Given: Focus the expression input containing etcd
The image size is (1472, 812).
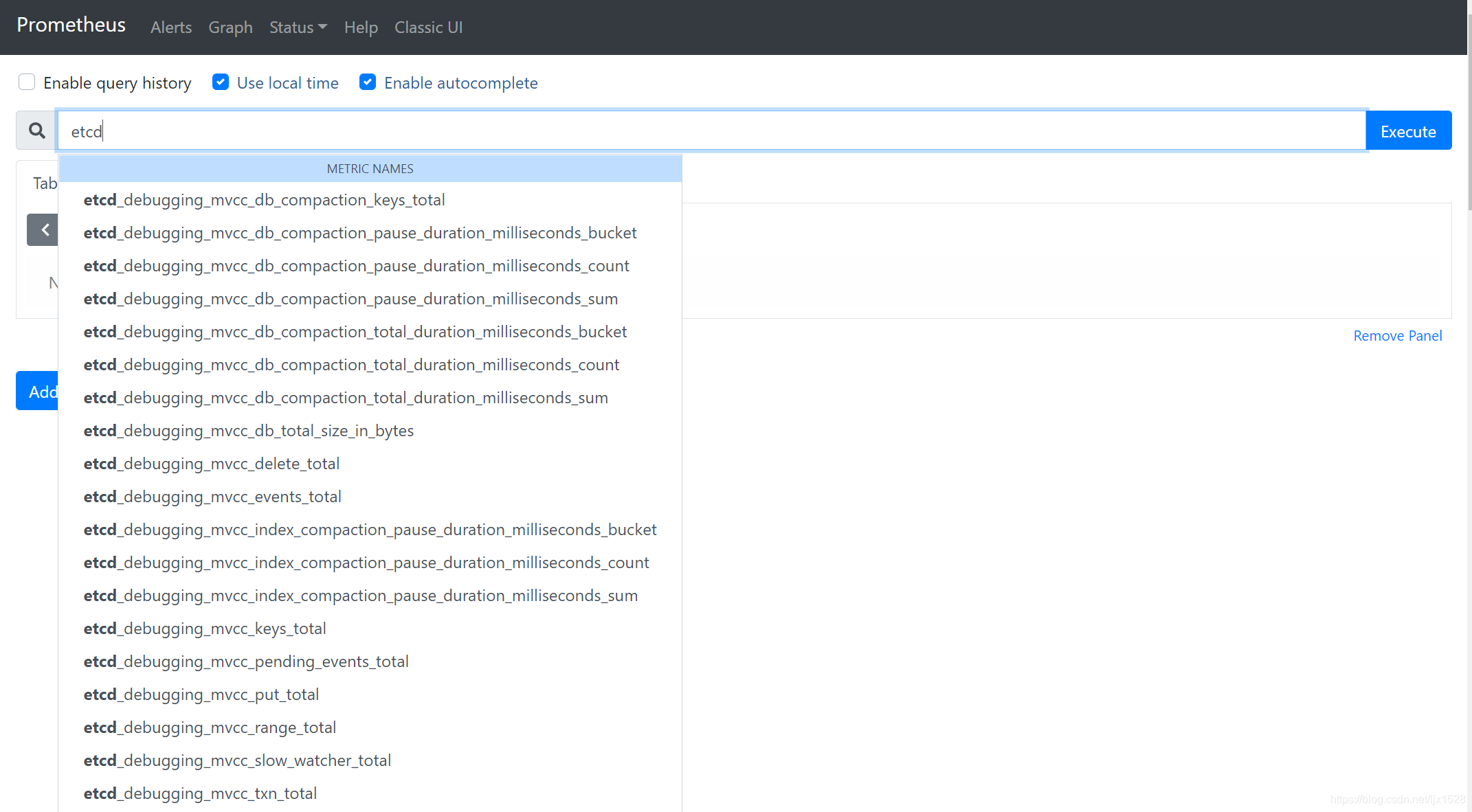Looking at the screenshot, I should 711,131.
